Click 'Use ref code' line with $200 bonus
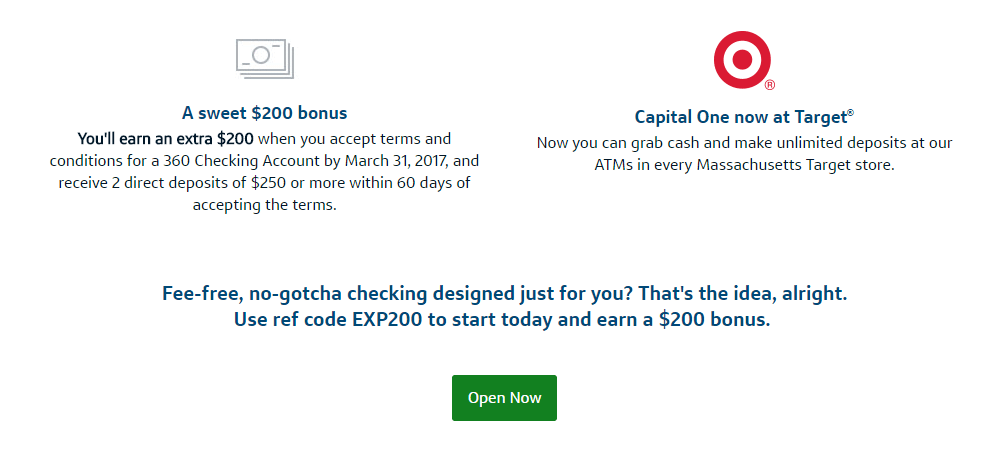This screenshot has height=457, width=983. [502, 320]
